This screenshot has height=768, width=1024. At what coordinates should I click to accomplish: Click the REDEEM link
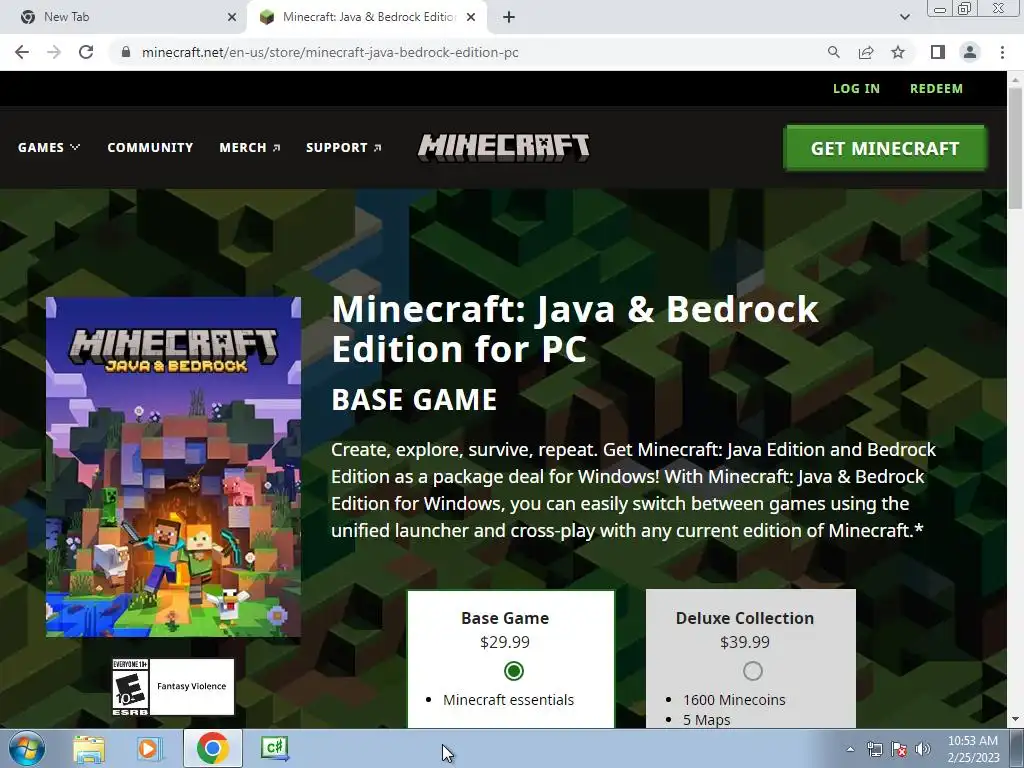coord(936,88)
